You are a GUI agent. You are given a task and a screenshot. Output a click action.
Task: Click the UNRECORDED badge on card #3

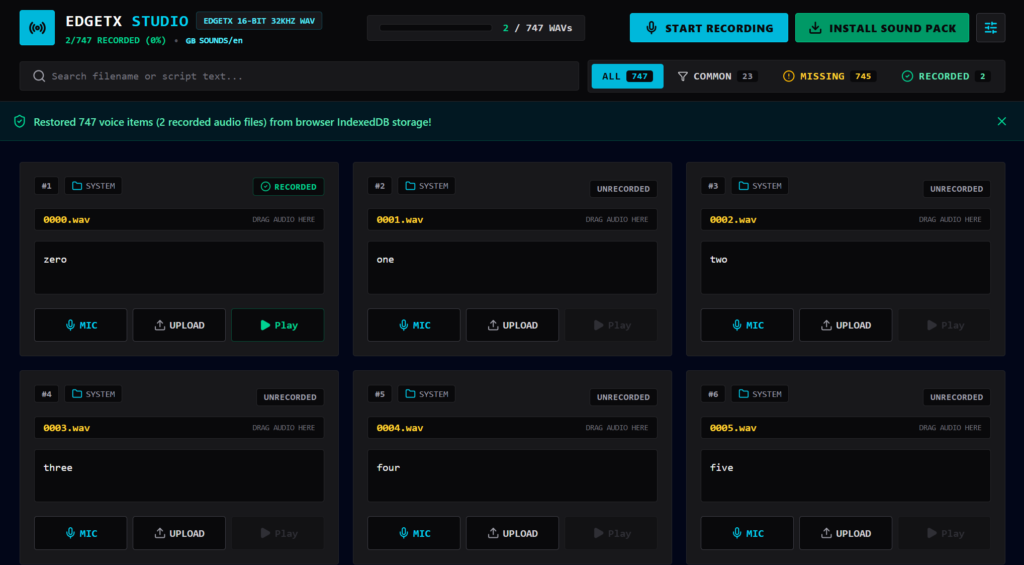click(x=957, y=189)
